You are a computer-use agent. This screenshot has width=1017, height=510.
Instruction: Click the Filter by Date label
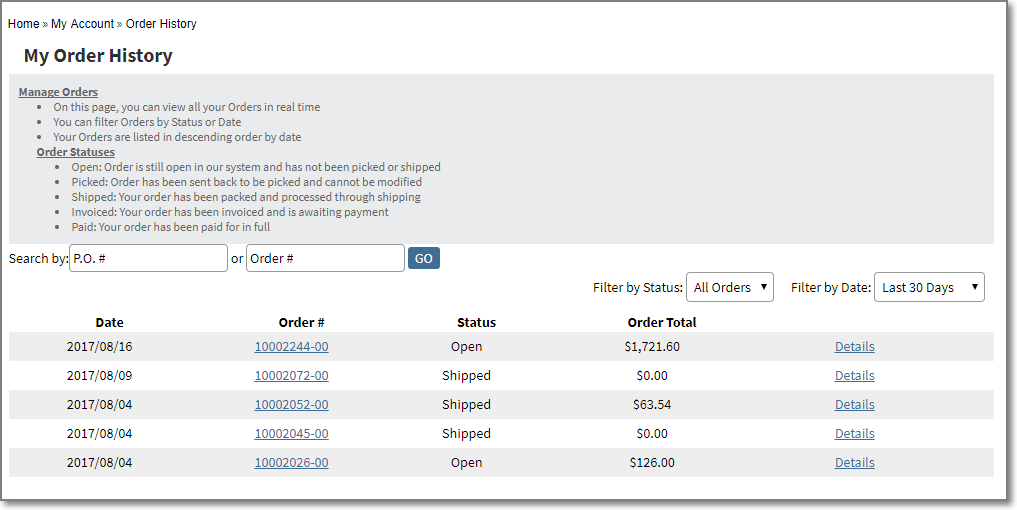(831, 287)
